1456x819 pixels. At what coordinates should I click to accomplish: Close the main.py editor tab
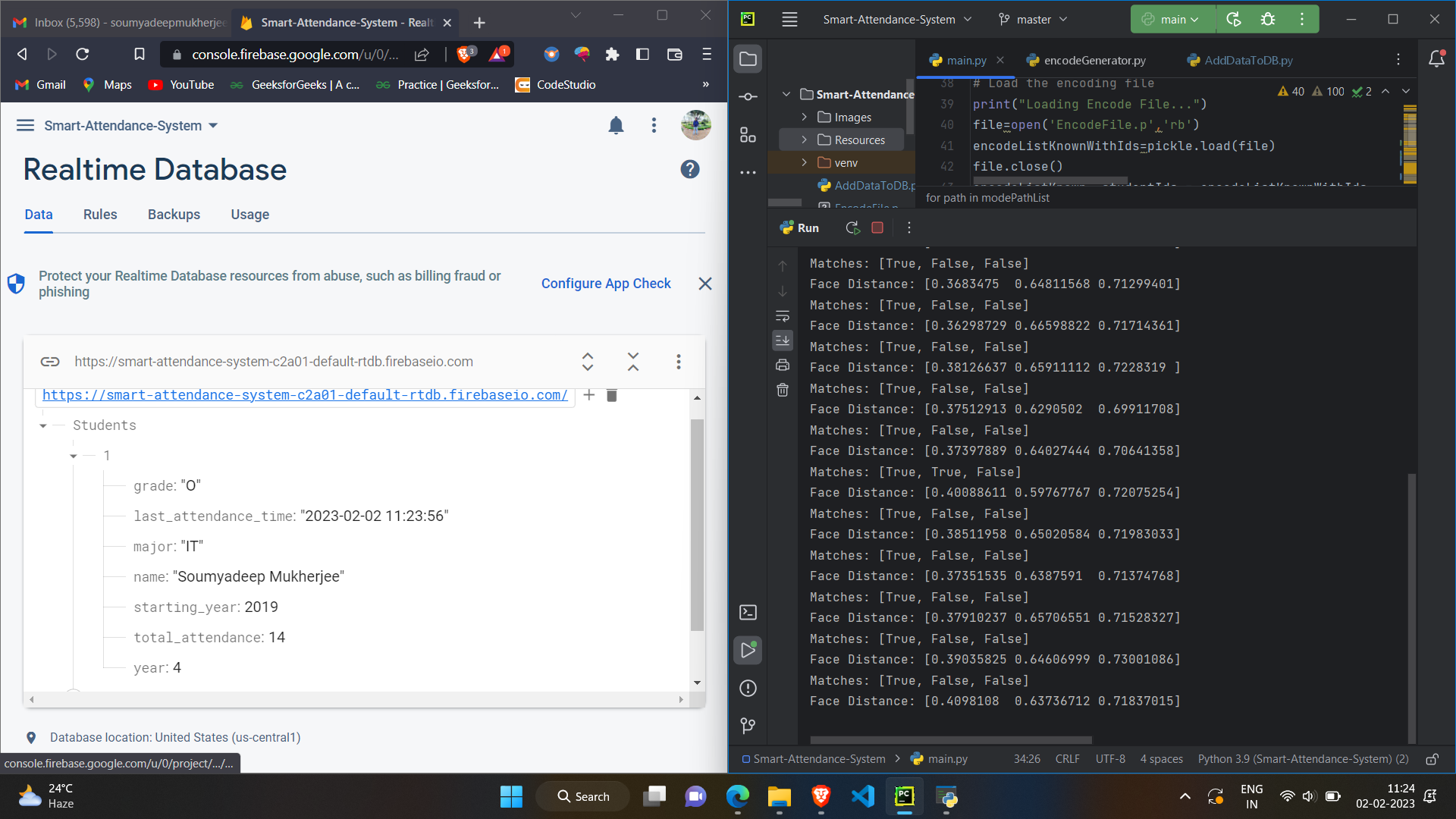(1000, 60)
